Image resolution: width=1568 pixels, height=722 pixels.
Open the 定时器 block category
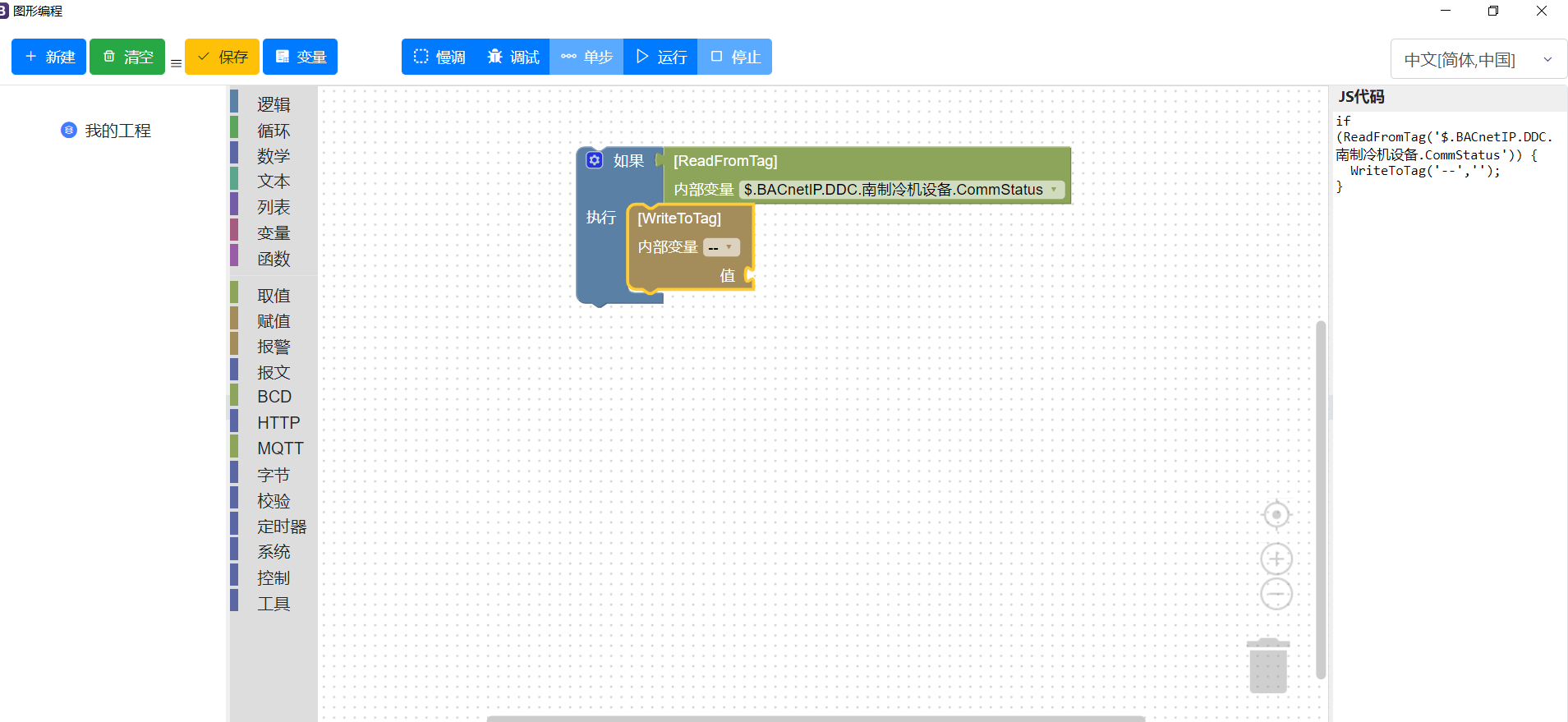click(281, 527)
